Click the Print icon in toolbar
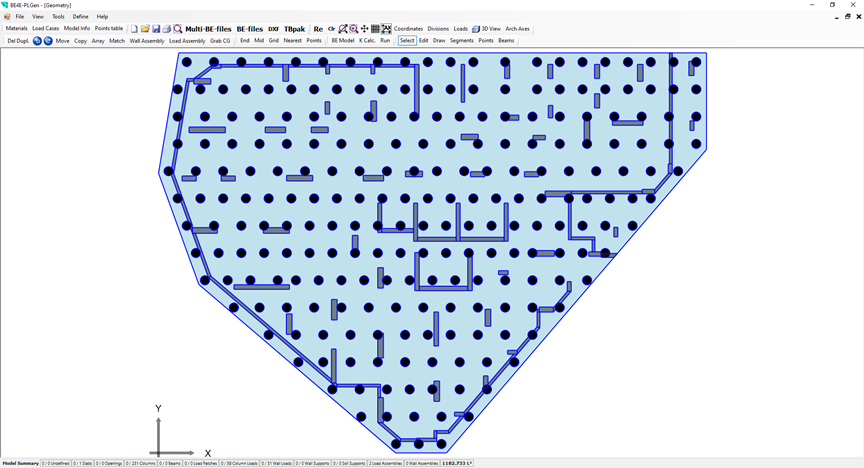 pos(166,29)
